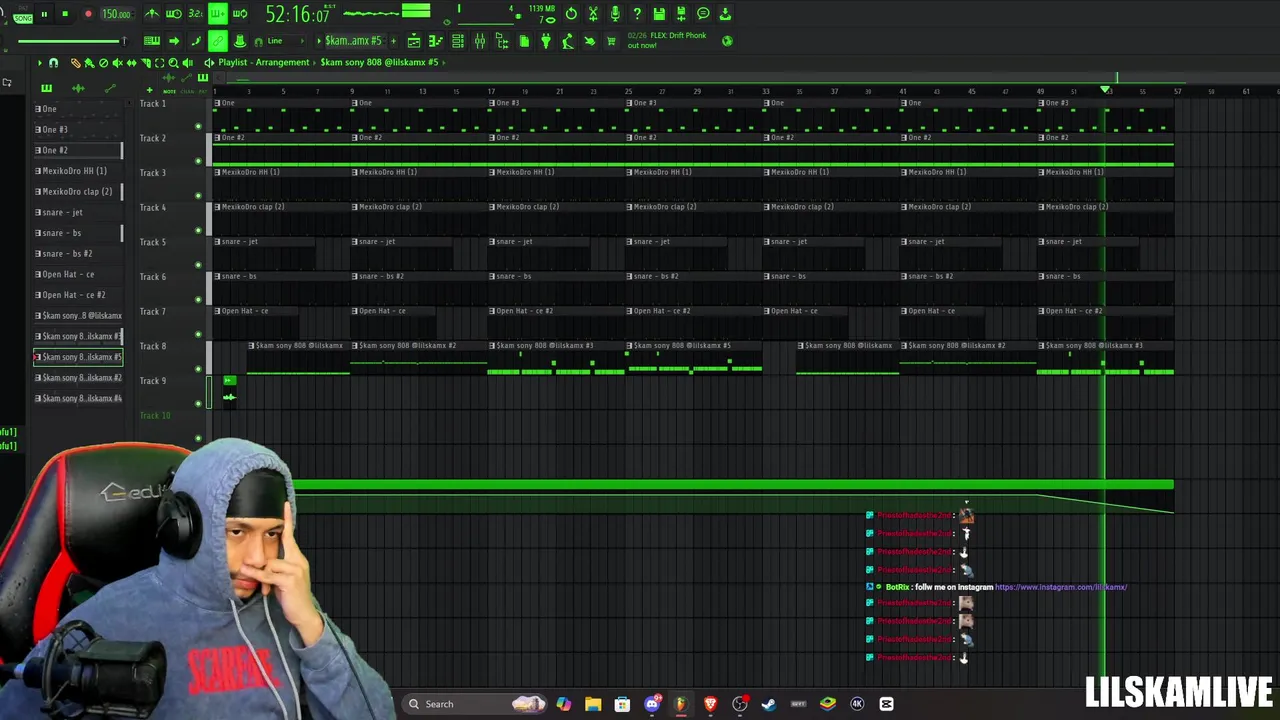Open playlist menu arrow left of magnet

click(39, 63)
